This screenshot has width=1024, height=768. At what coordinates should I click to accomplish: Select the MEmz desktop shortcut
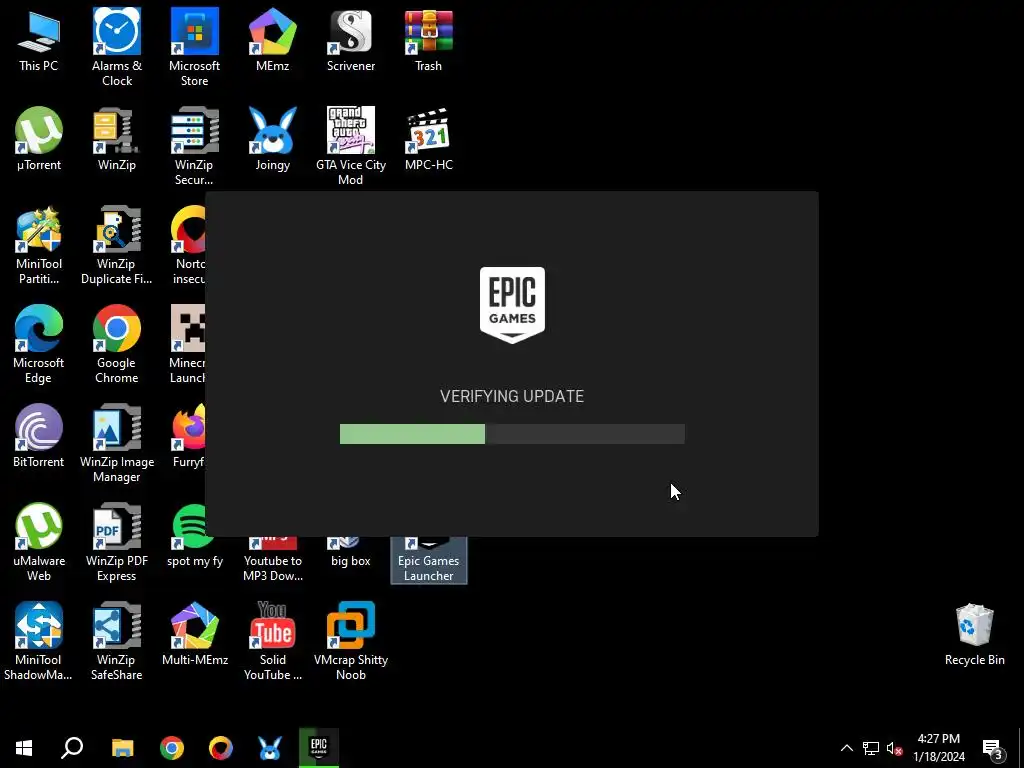pos(273,41)
